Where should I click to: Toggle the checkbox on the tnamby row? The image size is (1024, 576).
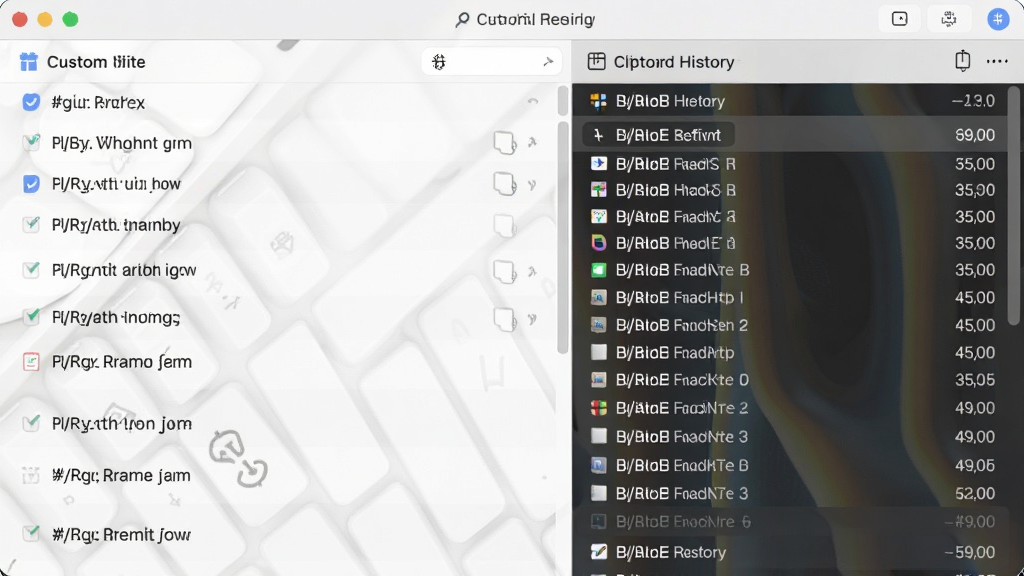pyautogui.click(x=31, y=225)
